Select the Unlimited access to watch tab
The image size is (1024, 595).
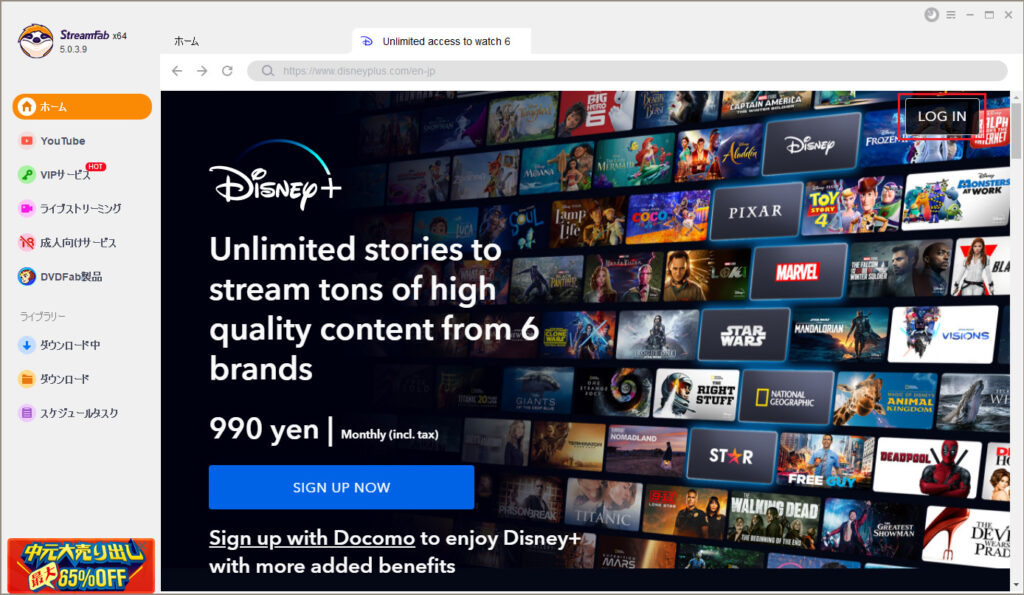coord(441,41)
